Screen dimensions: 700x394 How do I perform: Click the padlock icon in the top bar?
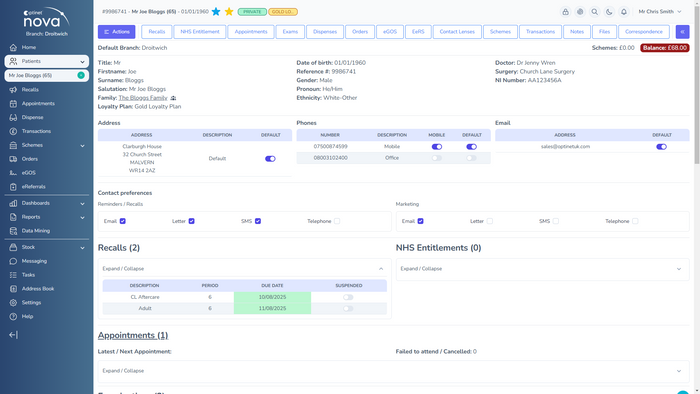pyautogui.click(x=566, y=12)
